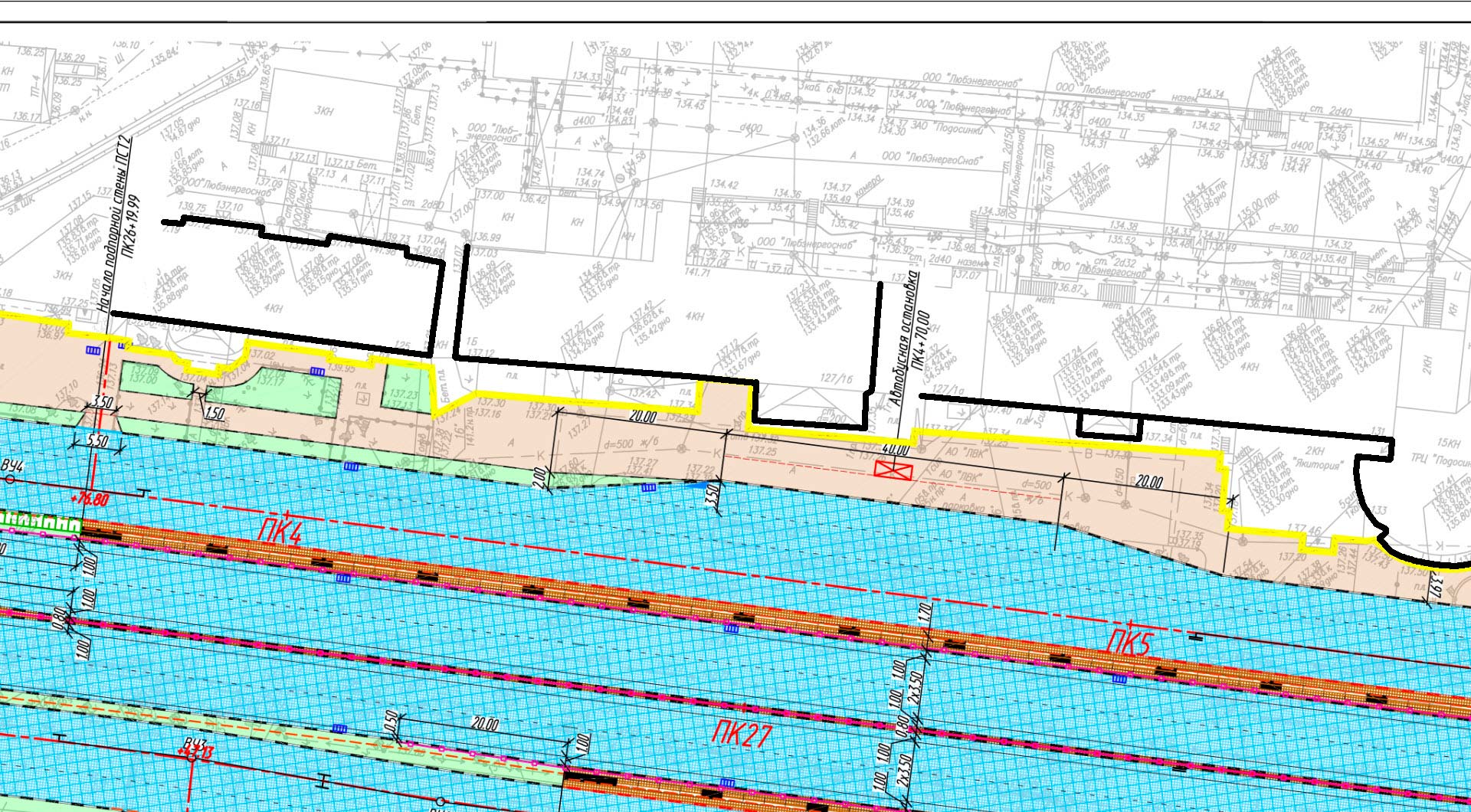The image size is (1471, 812).
Task: Select the 'камера' annotation
Action: click(x=870, y=185)
